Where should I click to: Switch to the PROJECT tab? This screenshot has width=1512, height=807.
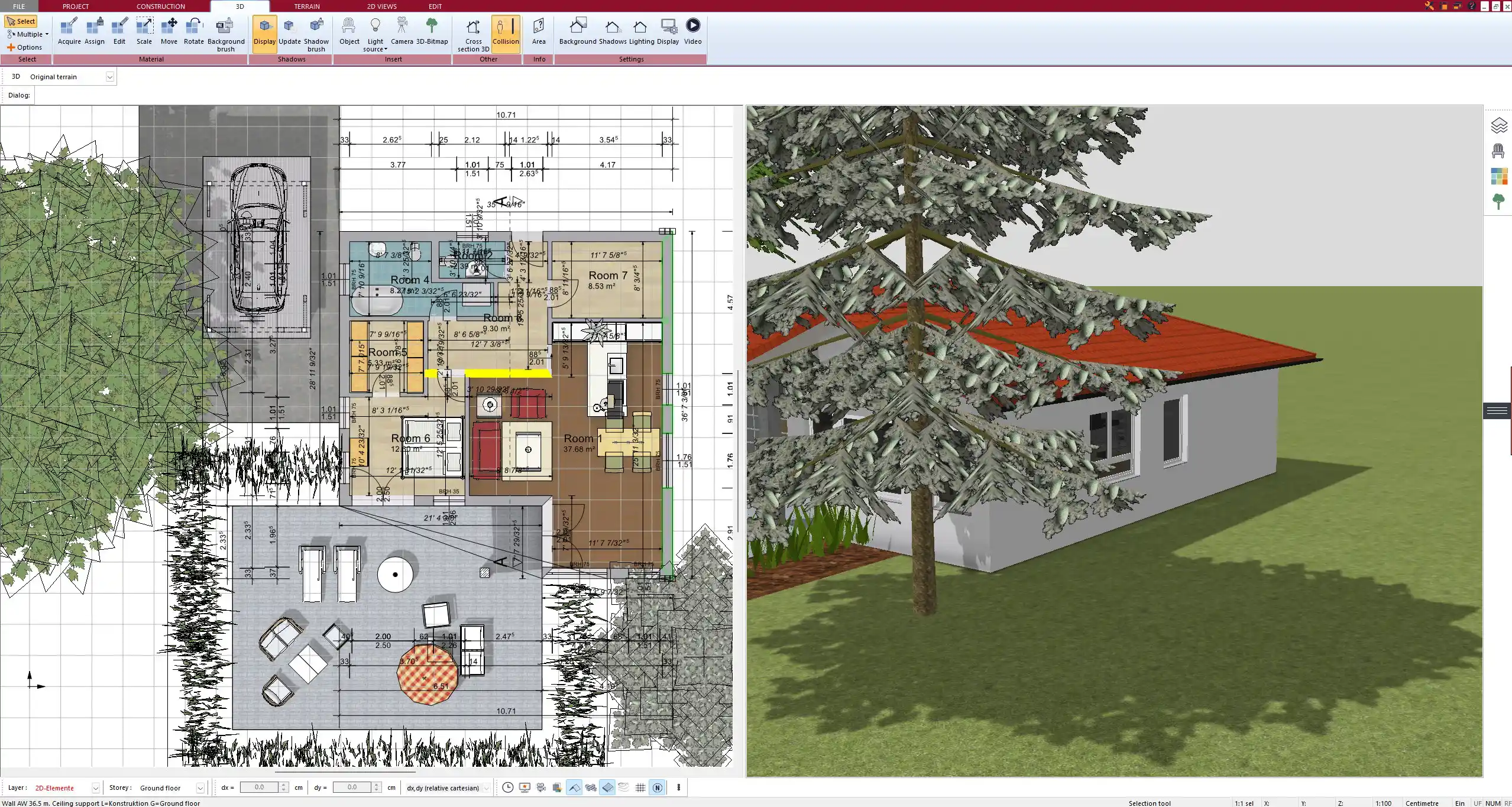(x=76, y=7)
